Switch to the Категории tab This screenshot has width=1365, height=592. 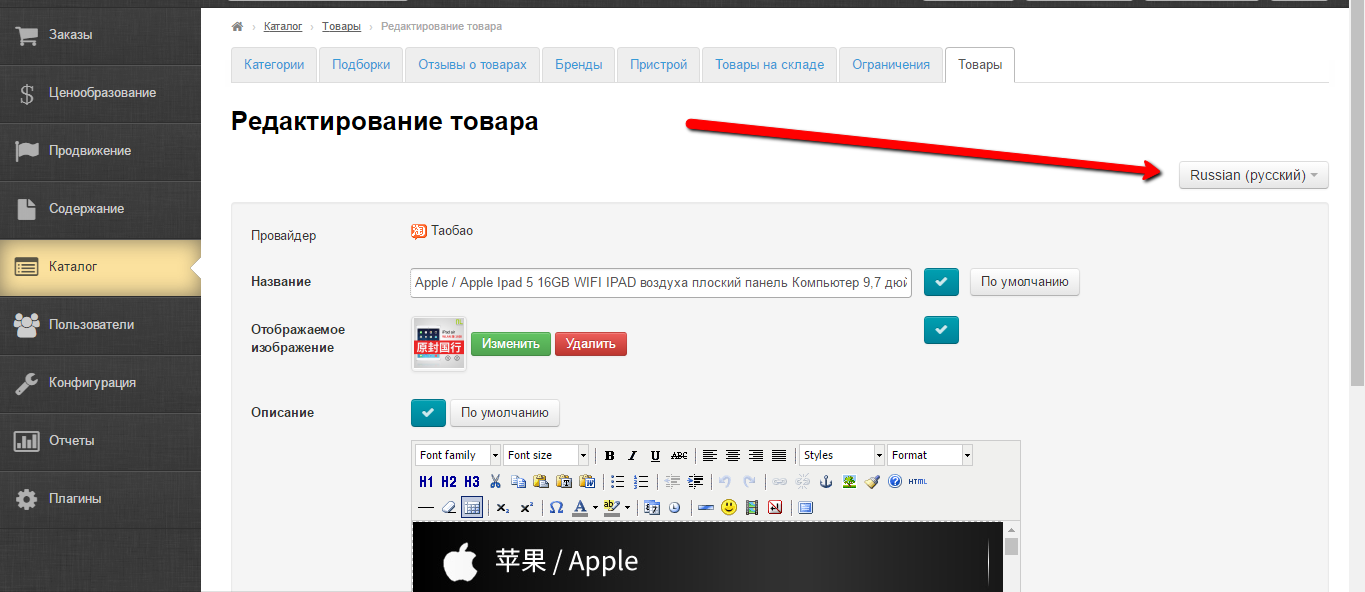[x=274, y=65]
